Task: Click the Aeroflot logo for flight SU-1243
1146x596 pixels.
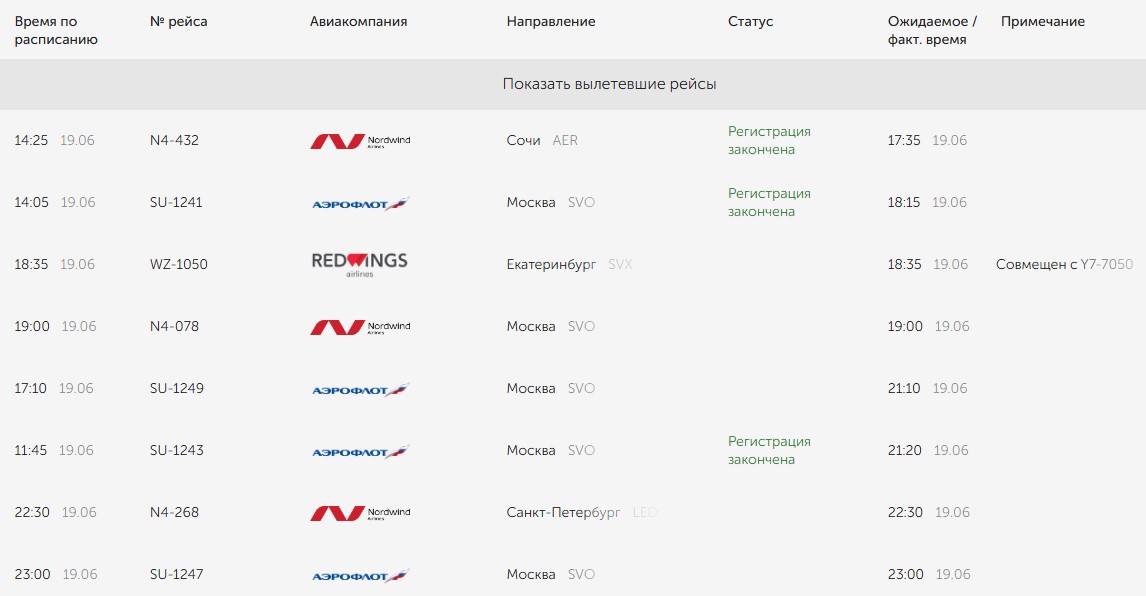Action: click(360, 452)
